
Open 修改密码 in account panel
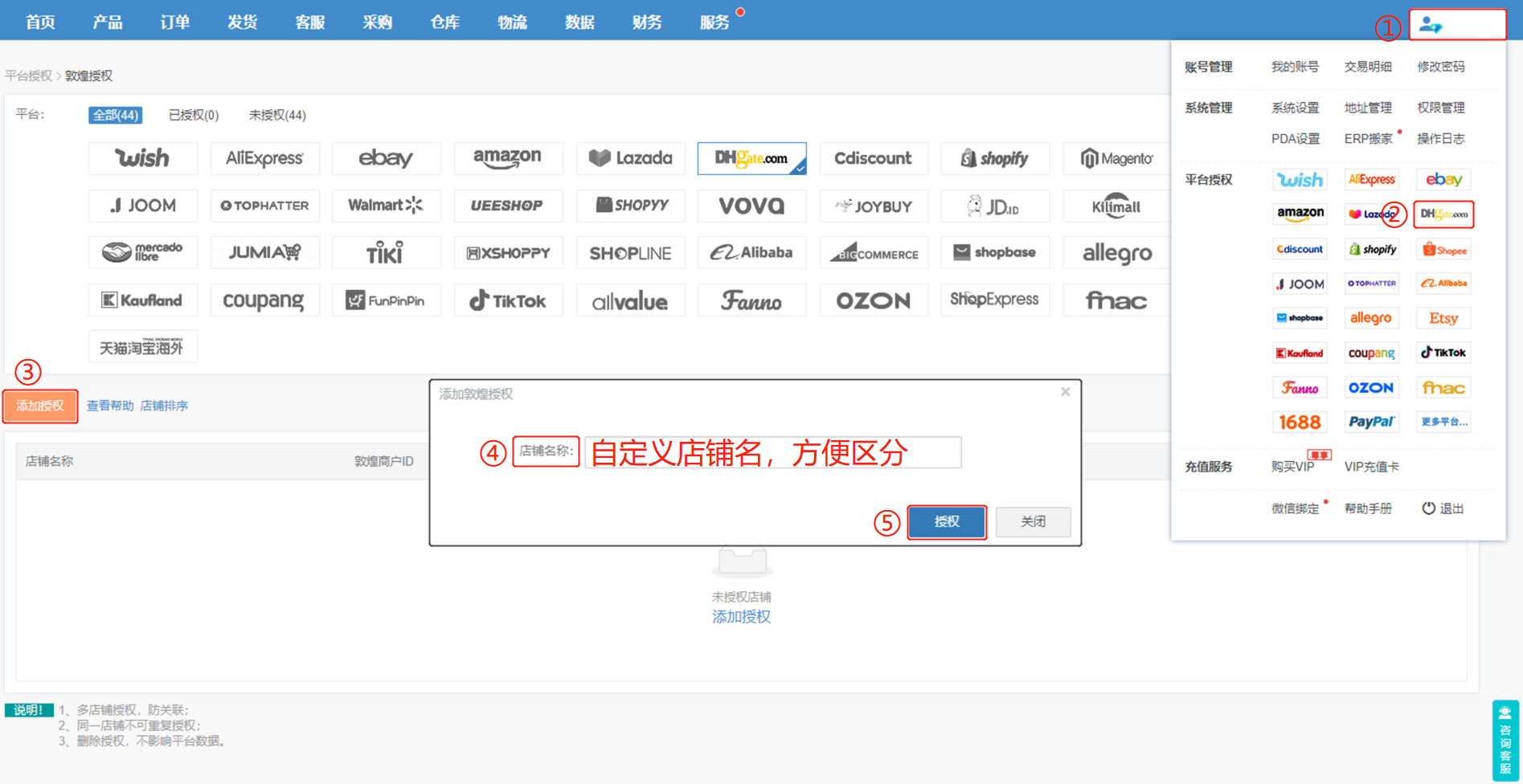pos(1441,67)
